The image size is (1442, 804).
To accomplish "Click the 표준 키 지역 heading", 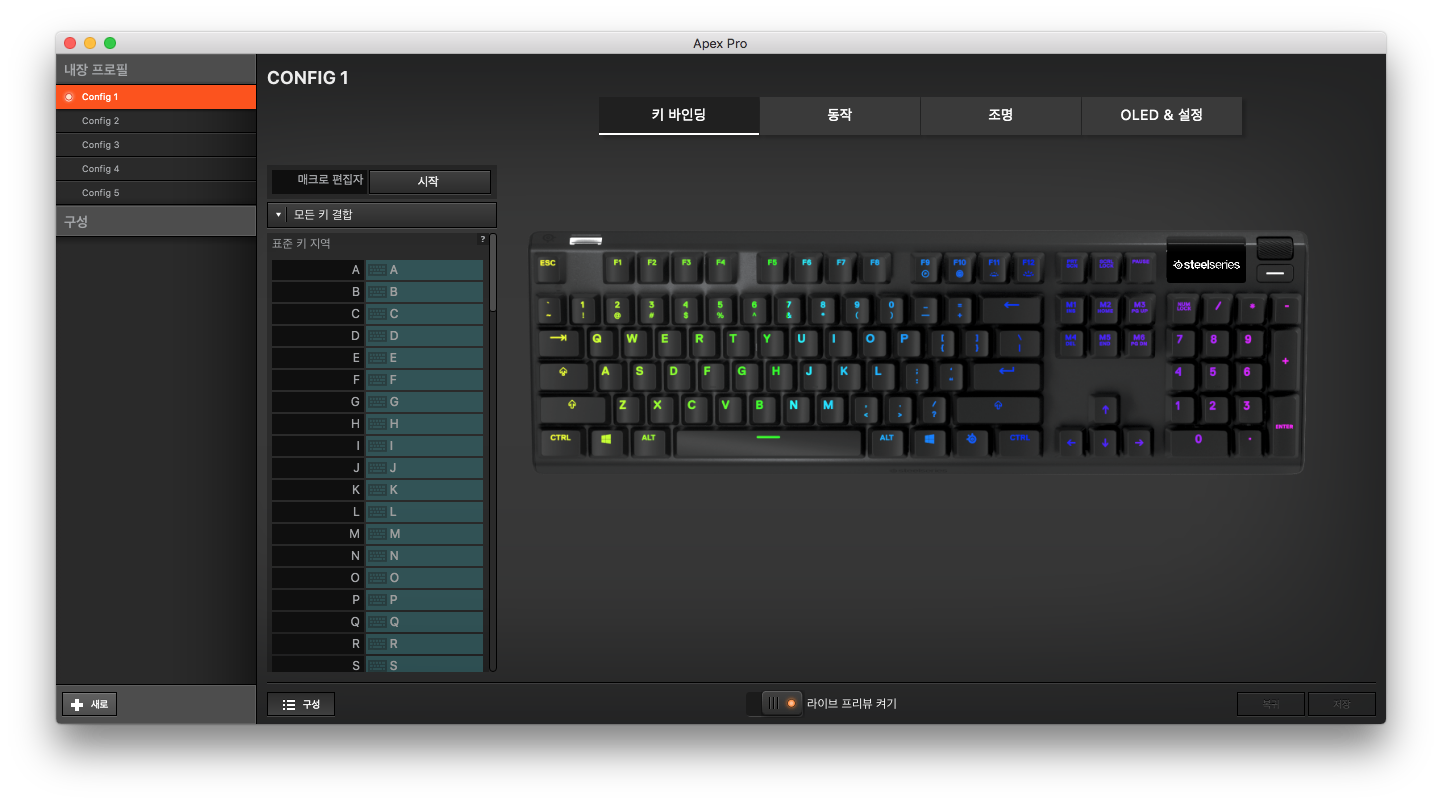I will (x=301, y=244).
